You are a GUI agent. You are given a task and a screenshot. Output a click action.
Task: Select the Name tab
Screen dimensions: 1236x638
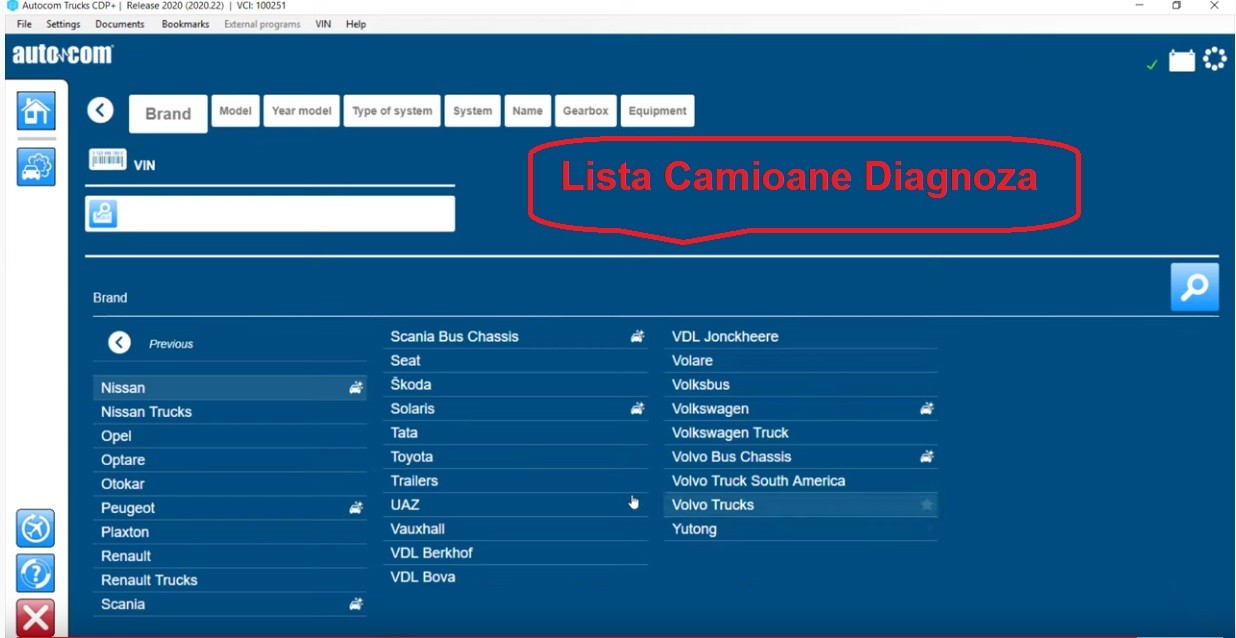527,111
